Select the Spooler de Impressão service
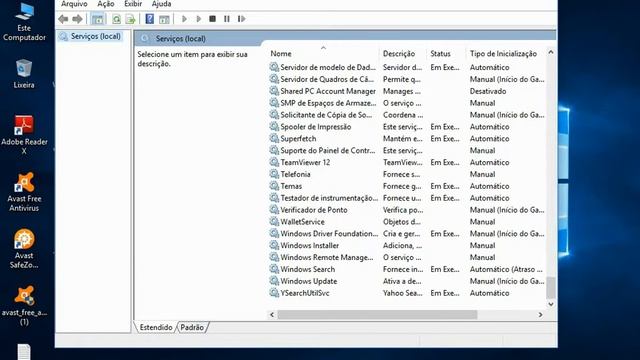Screen dimensions: 640x360 coord(316,127)
